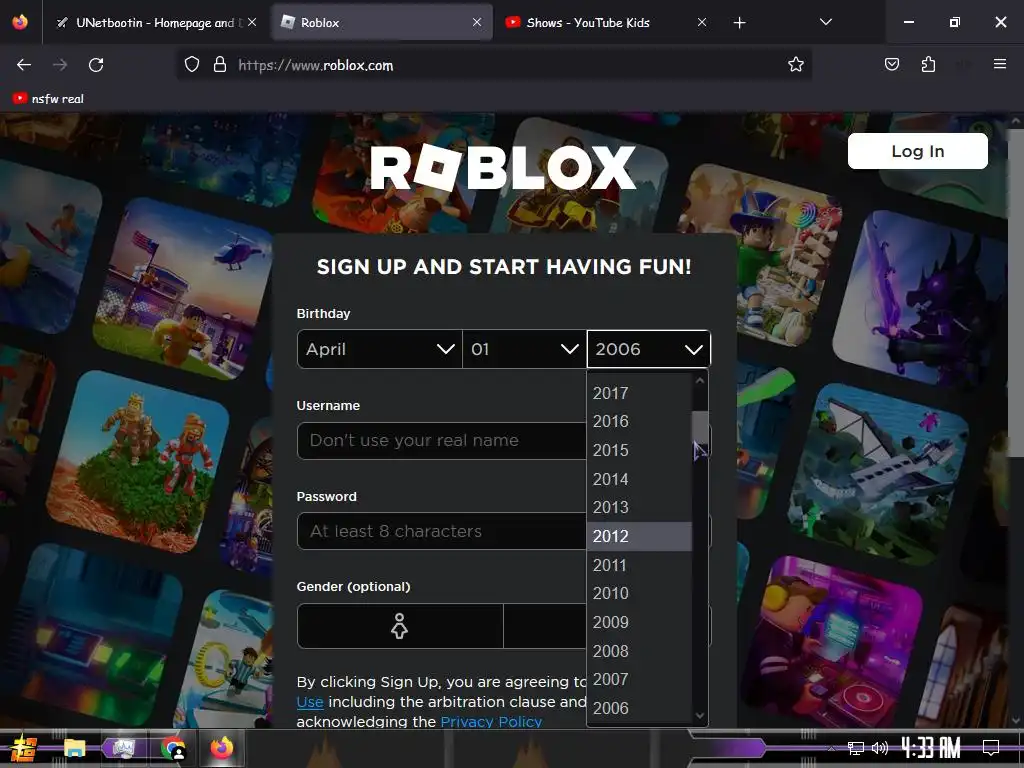Image resolution: width=1024 pixels, height=768 pixels.
Task: Click the Password input field
Action: [441, 531]
